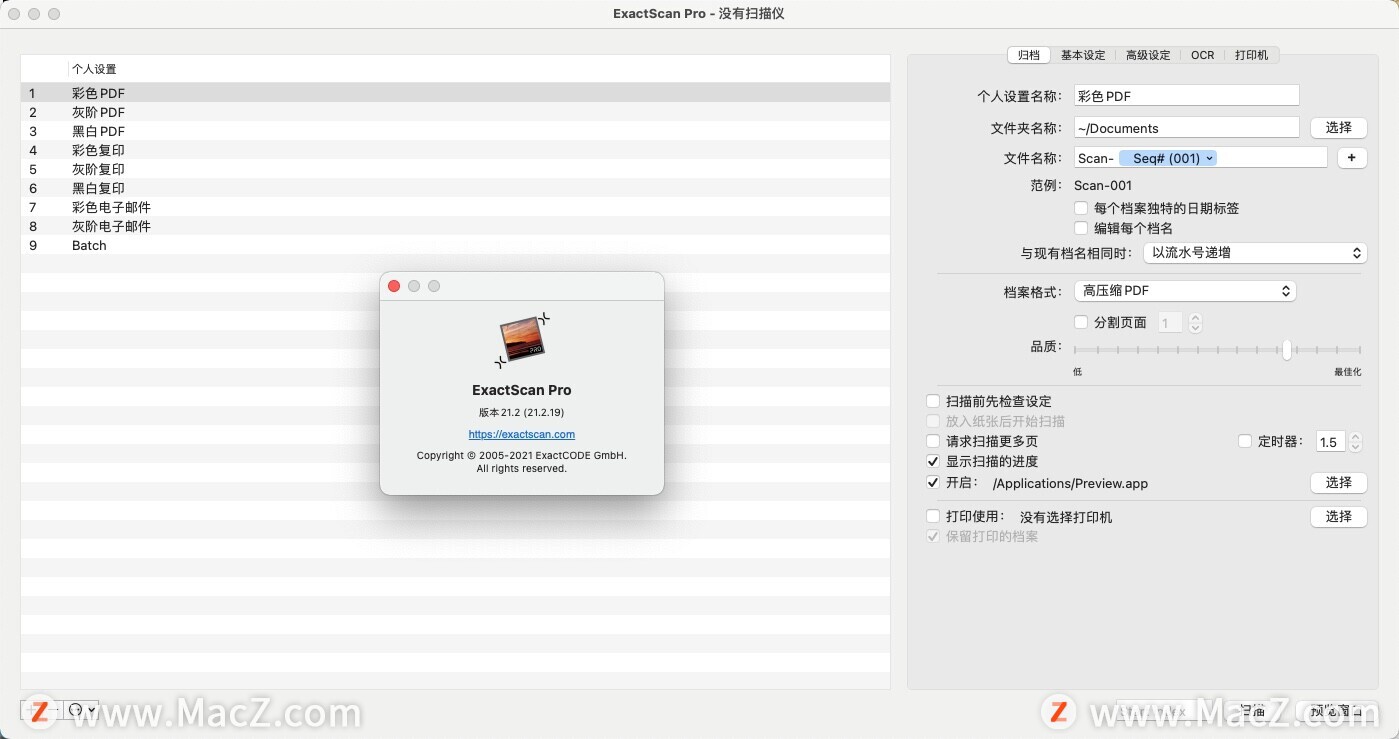Click 选择 button next to folder name

(1339, 127)
